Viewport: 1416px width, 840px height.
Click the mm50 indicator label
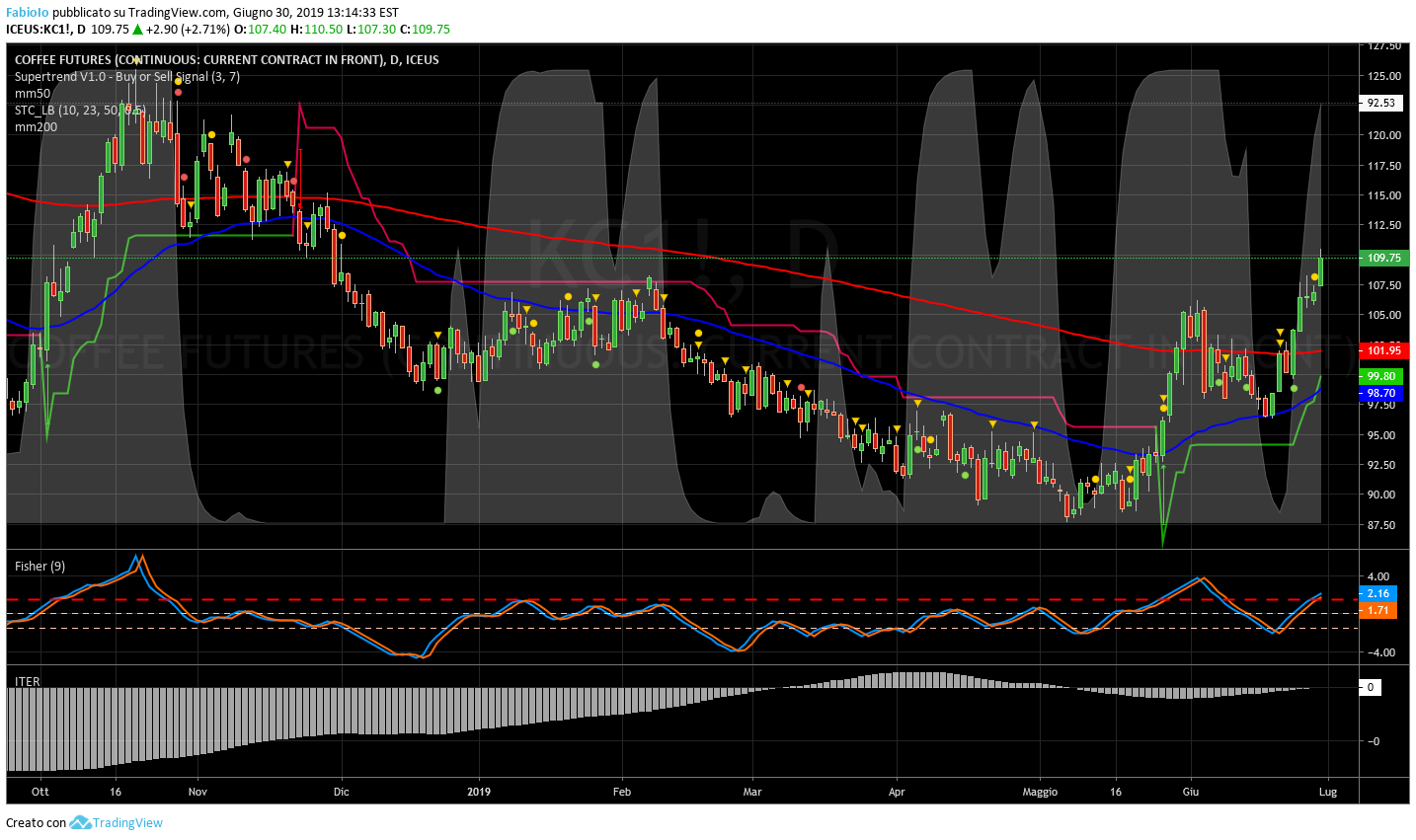[x=33, y=94]
